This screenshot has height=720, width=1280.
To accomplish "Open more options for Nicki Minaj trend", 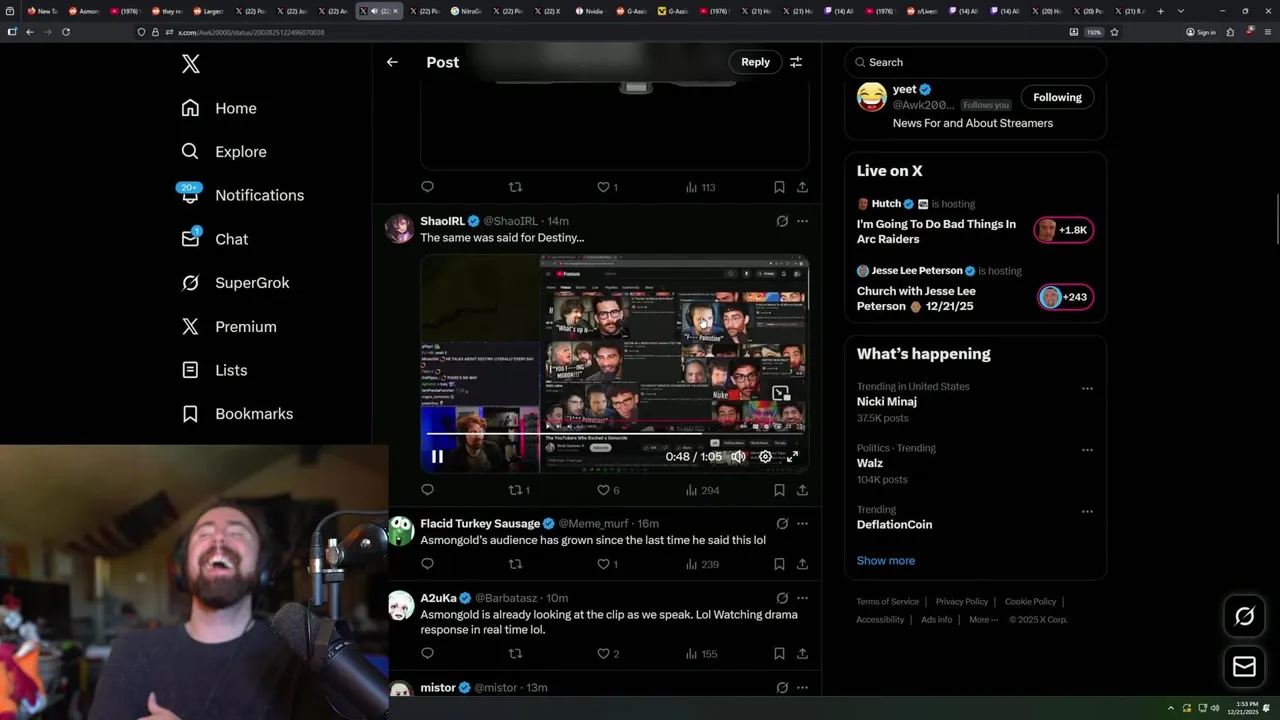I will pos(1087,389).
